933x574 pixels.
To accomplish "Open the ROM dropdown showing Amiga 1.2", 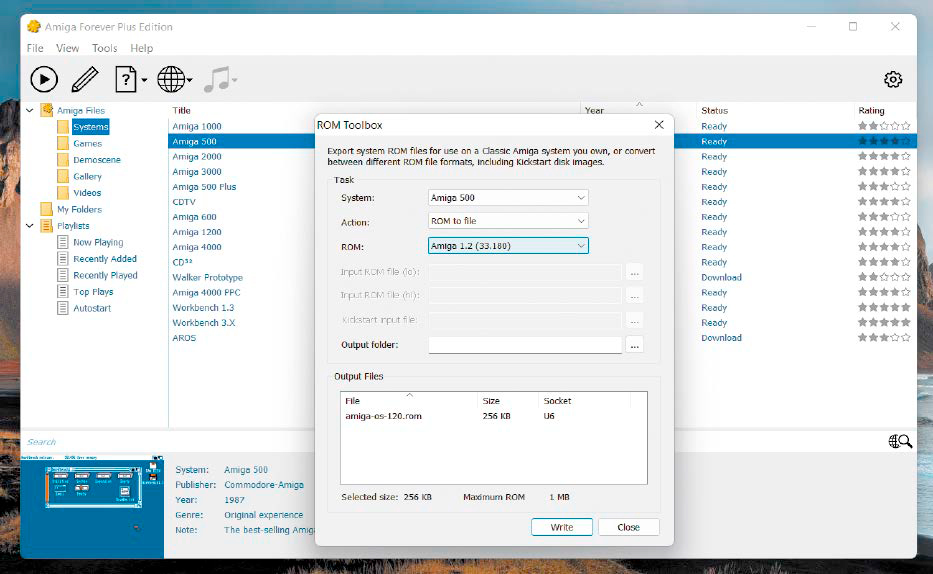I will 508,246.
